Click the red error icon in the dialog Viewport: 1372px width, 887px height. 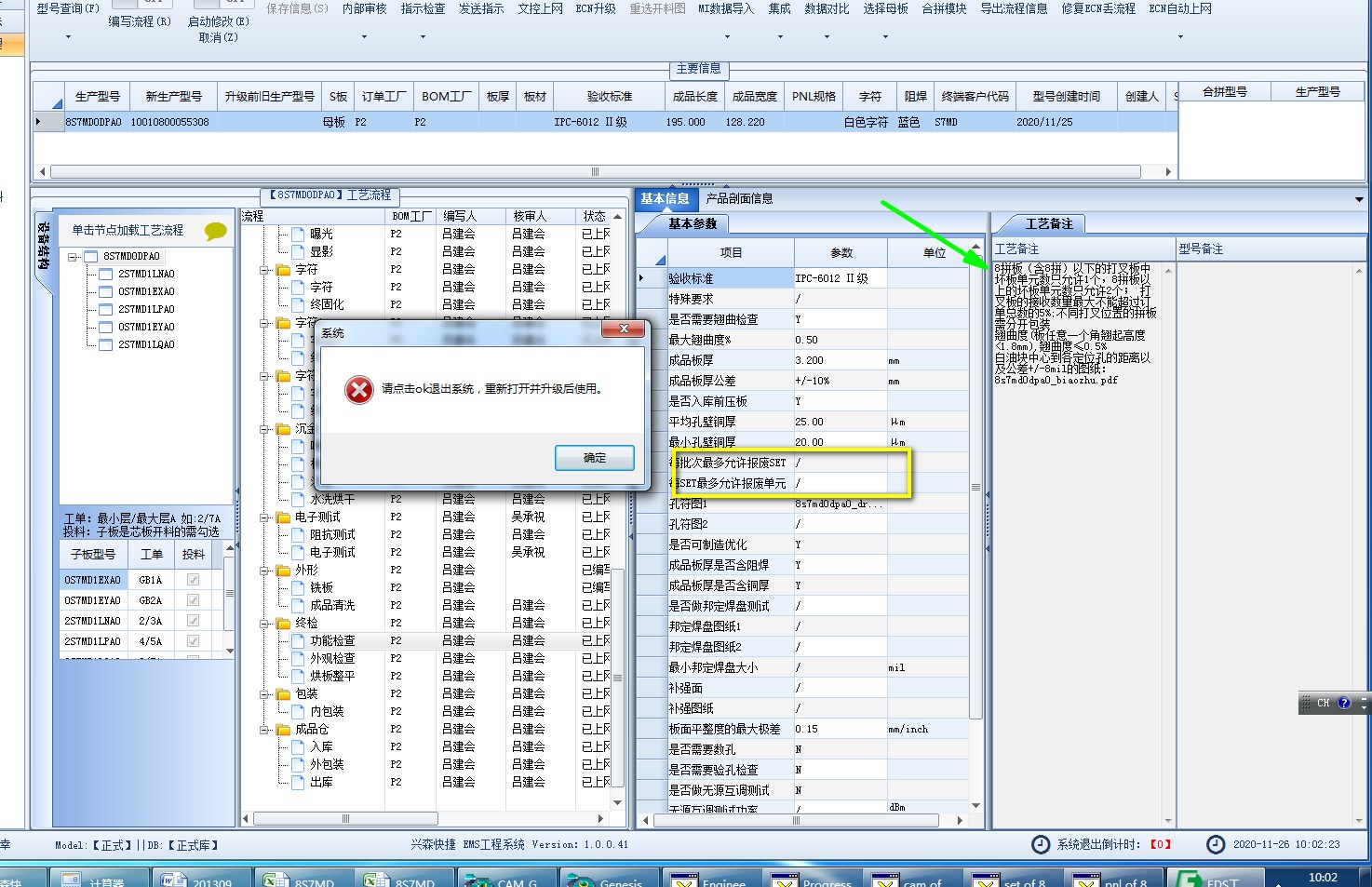point(359,389)
